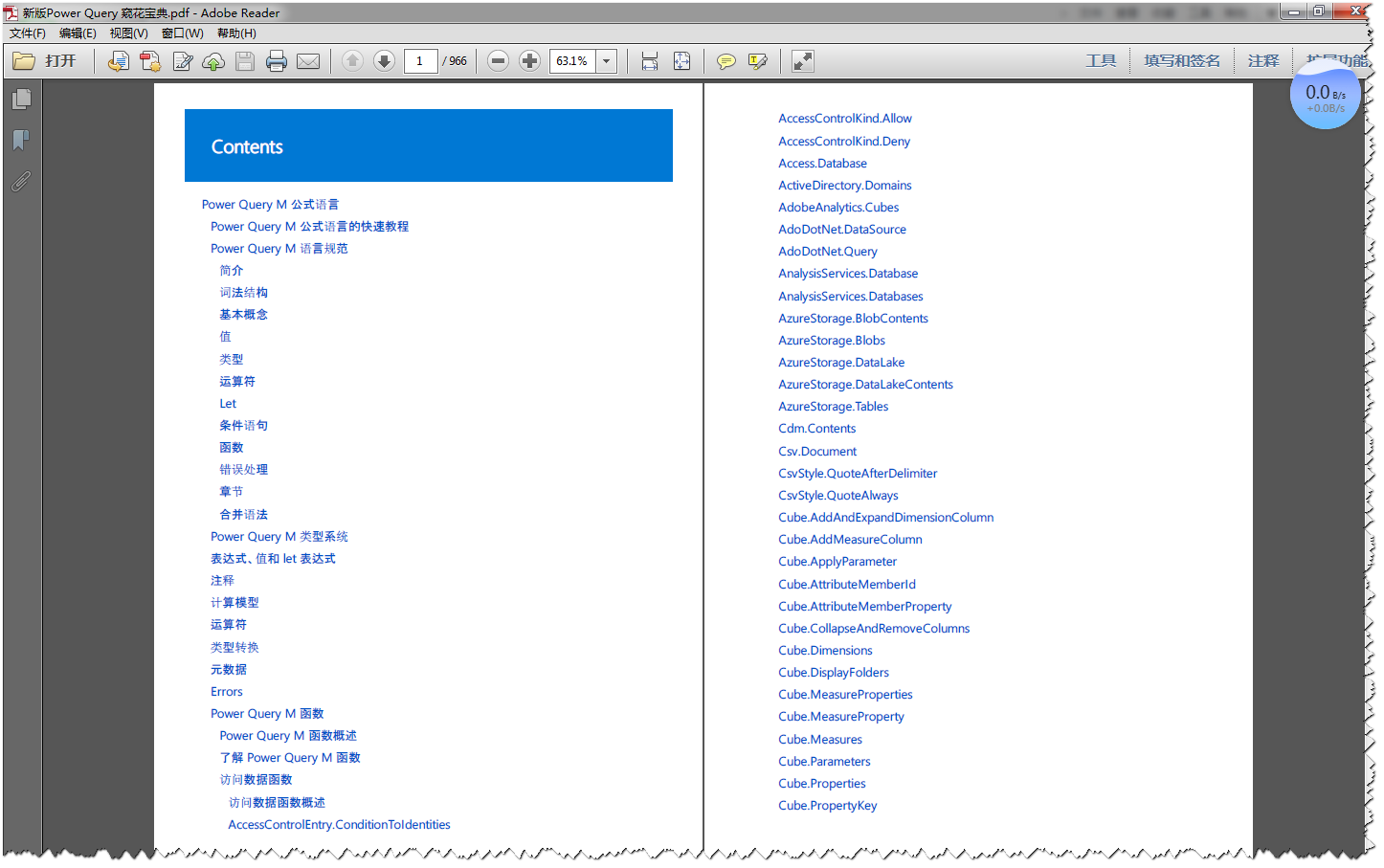
Task: Open the 条件语句 contents link
Action: tap(243, 426)
